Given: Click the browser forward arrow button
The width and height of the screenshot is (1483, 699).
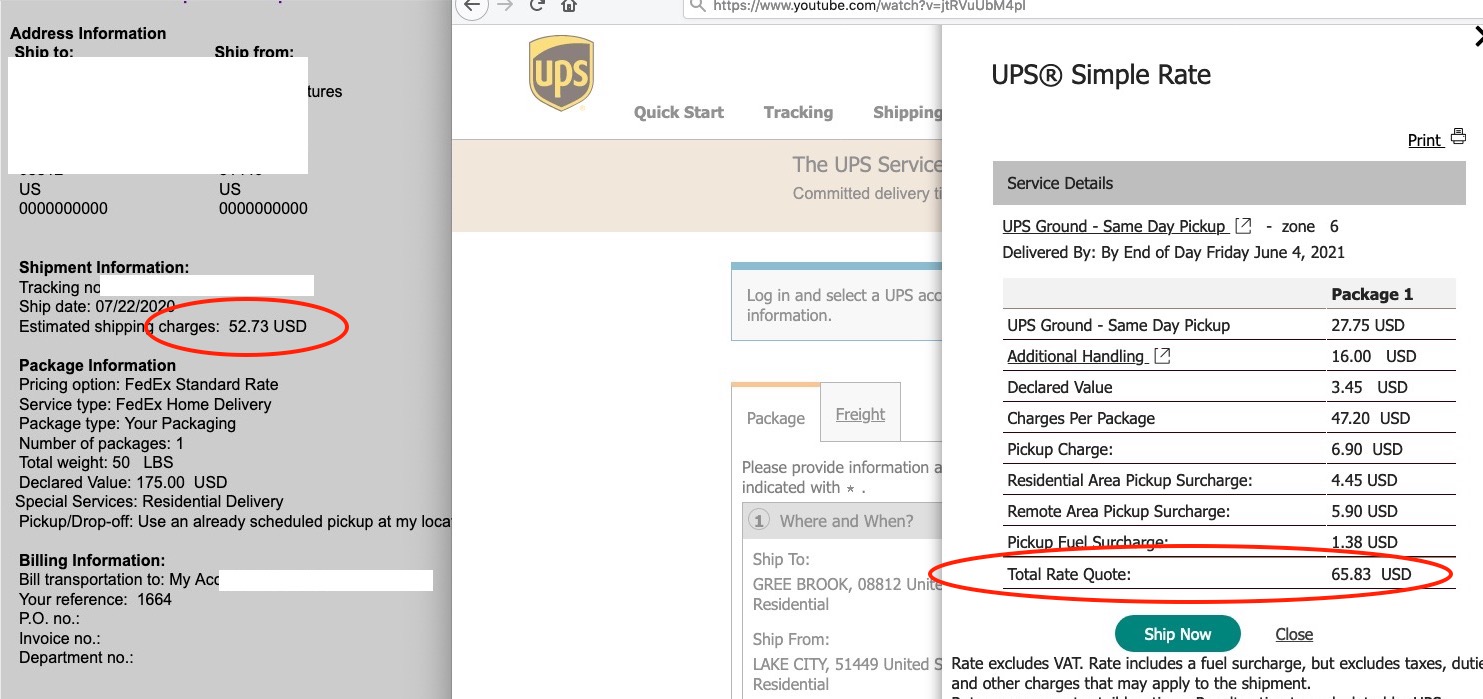Looking at the screenshot, I should [x=503, y=5].
